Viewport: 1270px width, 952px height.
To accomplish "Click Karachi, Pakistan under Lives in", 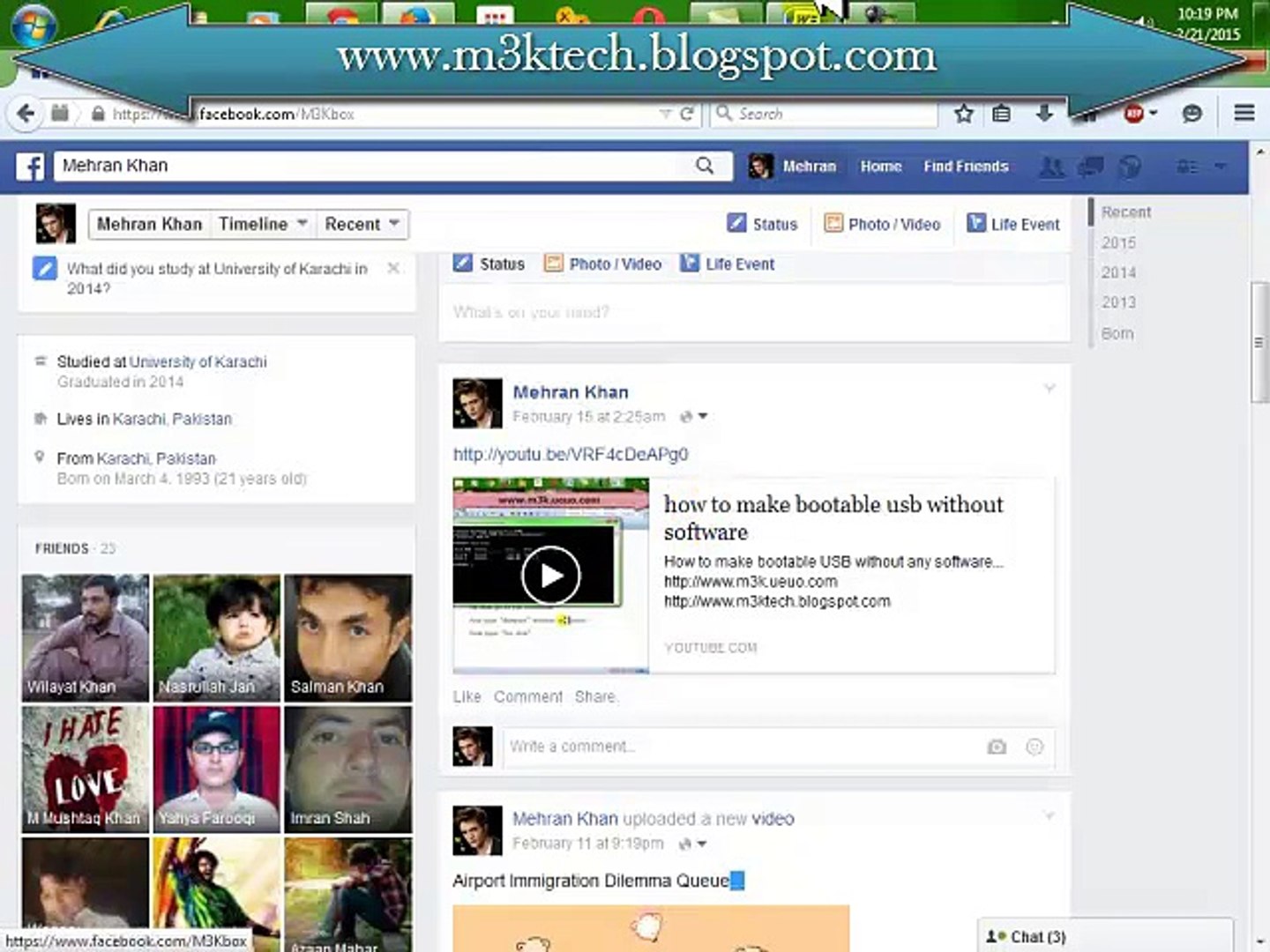I will (172, 419).
